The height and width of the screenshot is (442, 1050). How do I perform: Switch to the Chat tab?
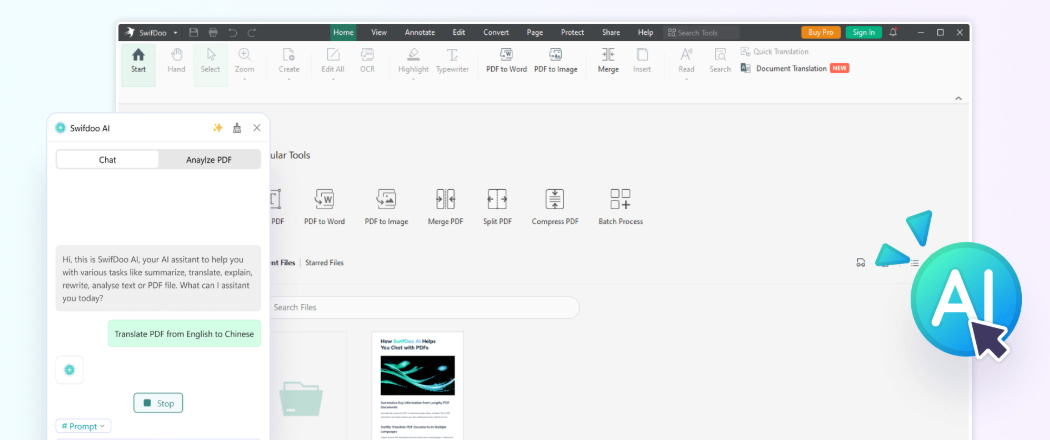click(x=108, y=159)
